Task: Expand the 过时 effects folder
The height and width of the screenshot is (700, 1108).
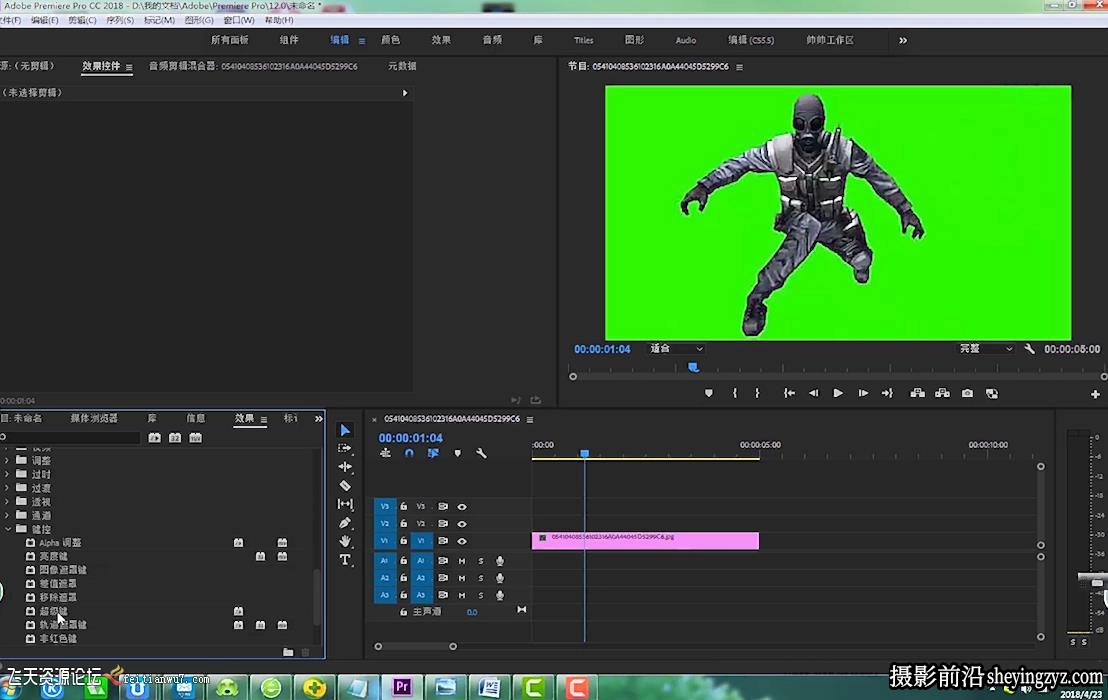Action: tap(7, 474)
